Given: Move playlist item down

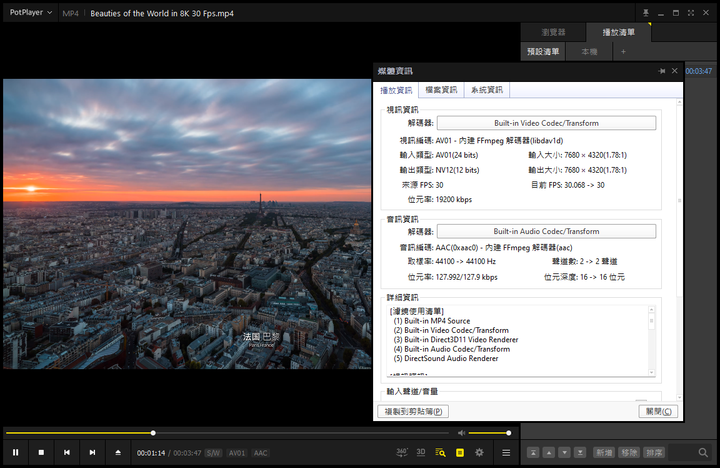Looking at the screenshot, I should (x=564, y=452).
